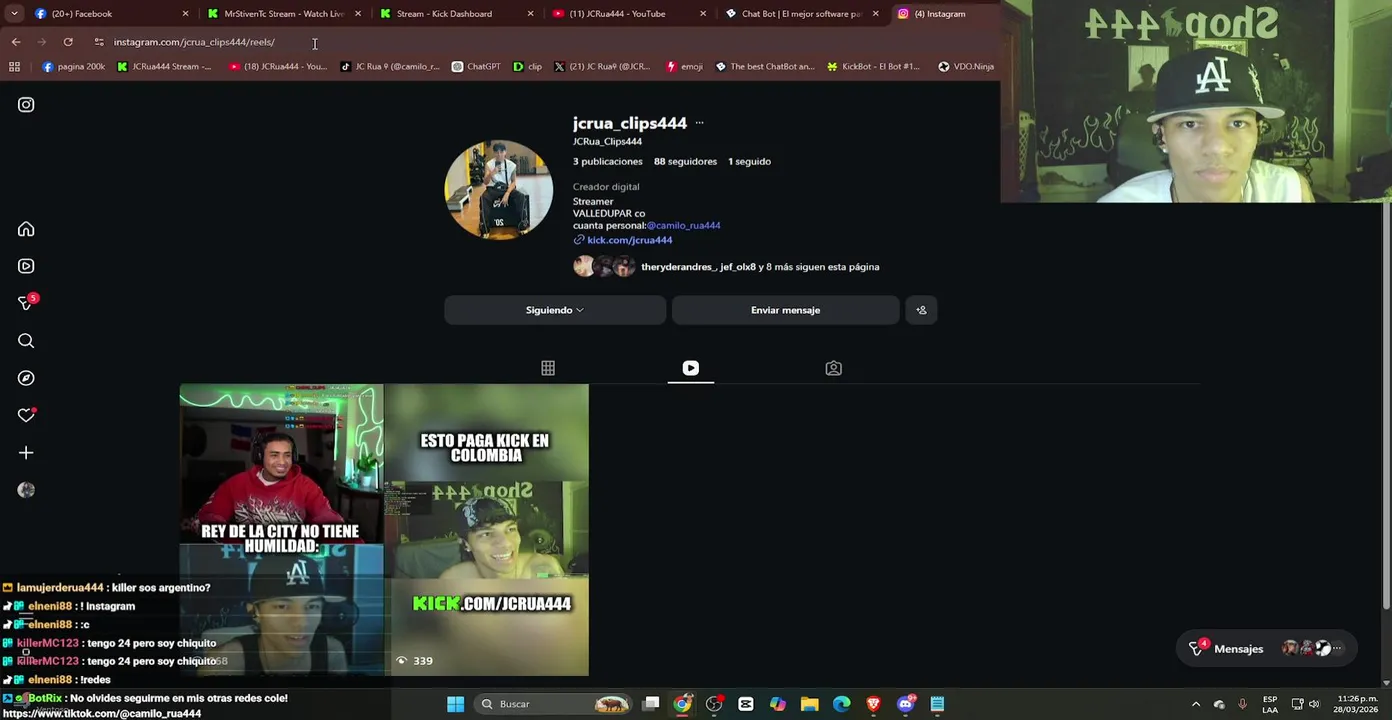
Task: Switch to Stream - Kick Dashboard tab
Action: (455, 14)
